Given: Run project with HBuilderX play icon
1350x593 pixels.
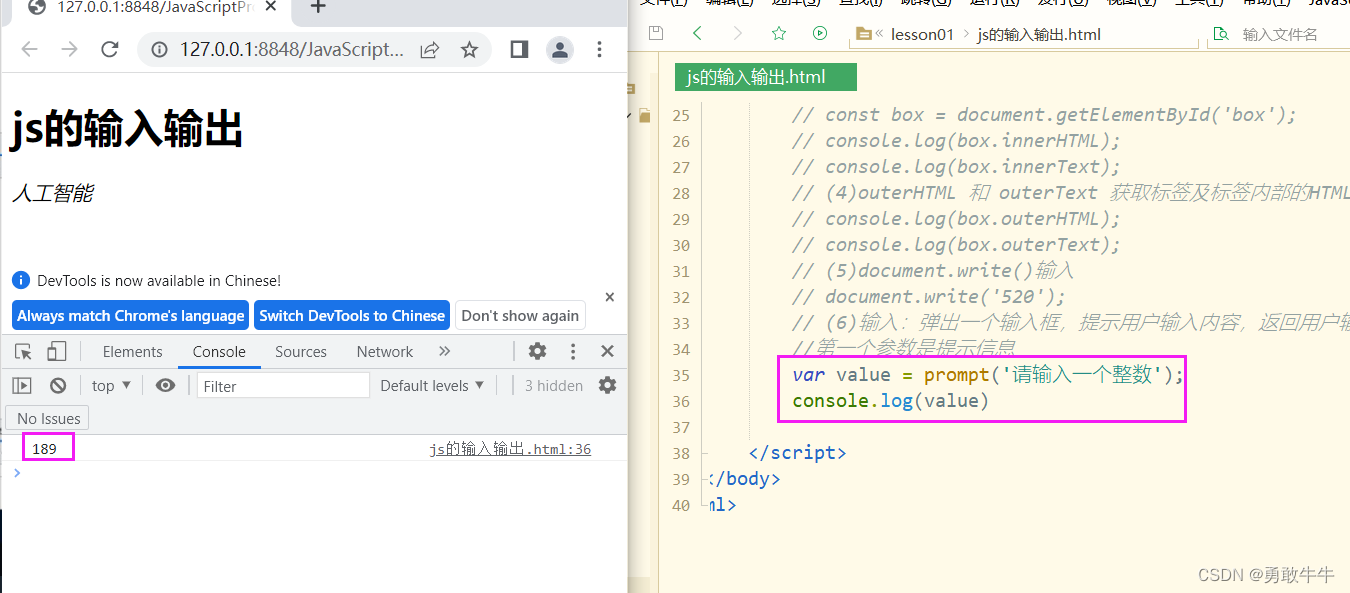Looking at the screenshot, I should pyautogui.click(x=820, y=33).
